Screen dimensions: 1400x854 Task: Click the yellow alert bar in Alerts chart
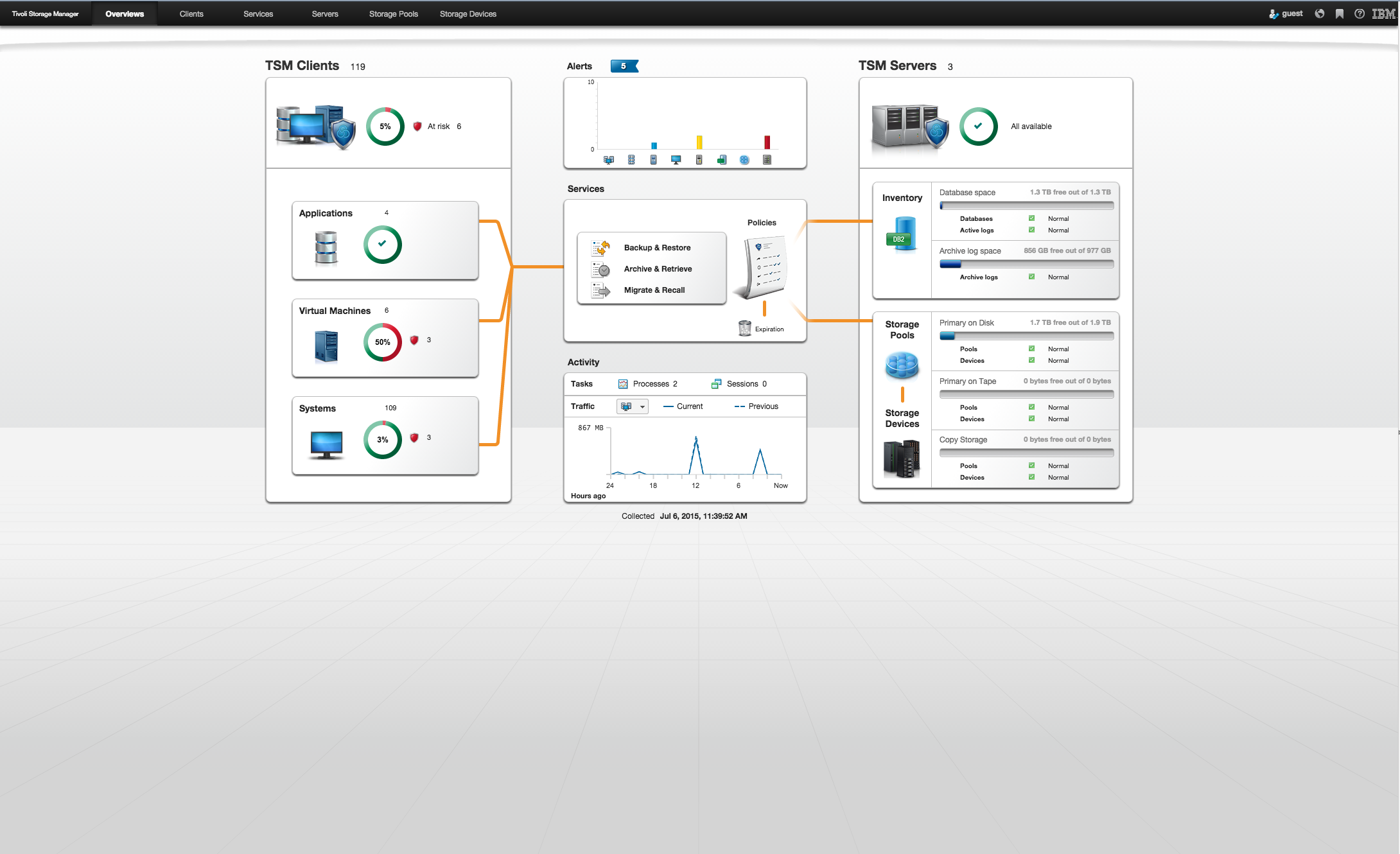pyautogui.click(x=699, y=143)
